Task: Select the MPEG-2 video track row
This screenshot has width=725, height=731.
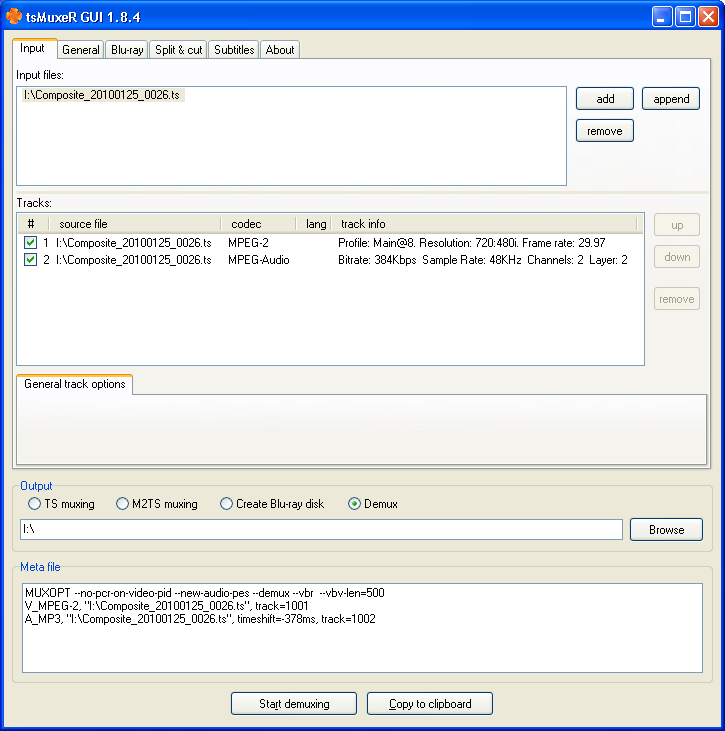Action: coord(330,242)
